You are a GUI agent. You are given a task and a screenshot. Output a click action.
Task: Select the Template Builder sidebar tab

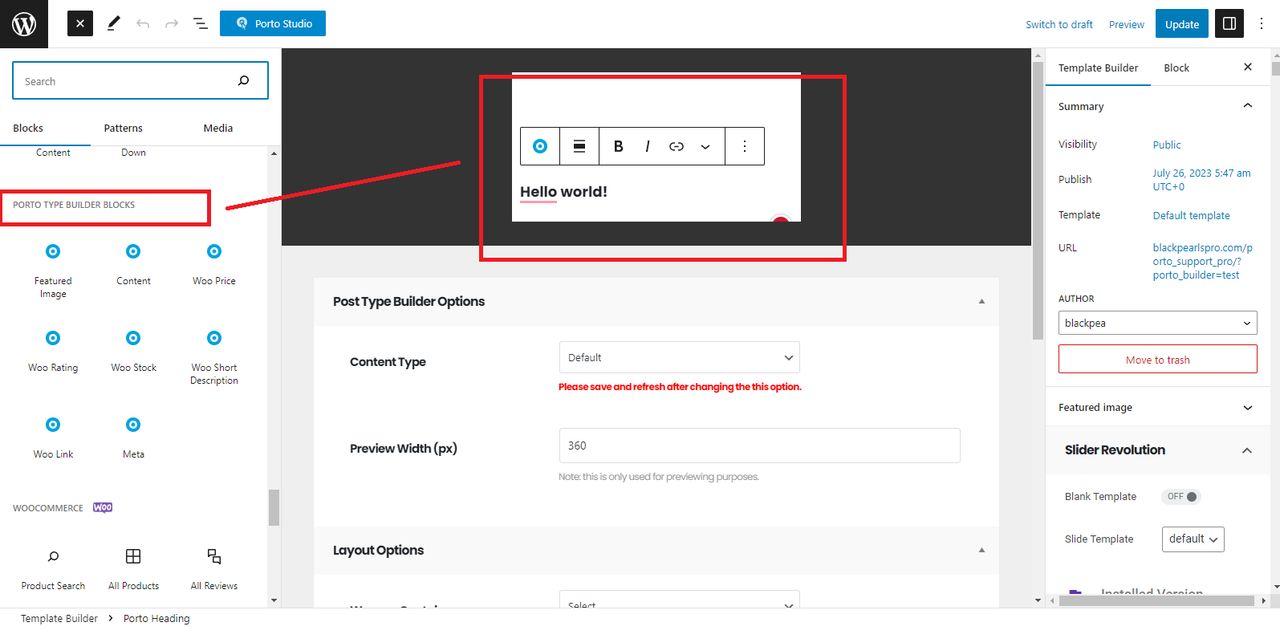pos(1098,67)
